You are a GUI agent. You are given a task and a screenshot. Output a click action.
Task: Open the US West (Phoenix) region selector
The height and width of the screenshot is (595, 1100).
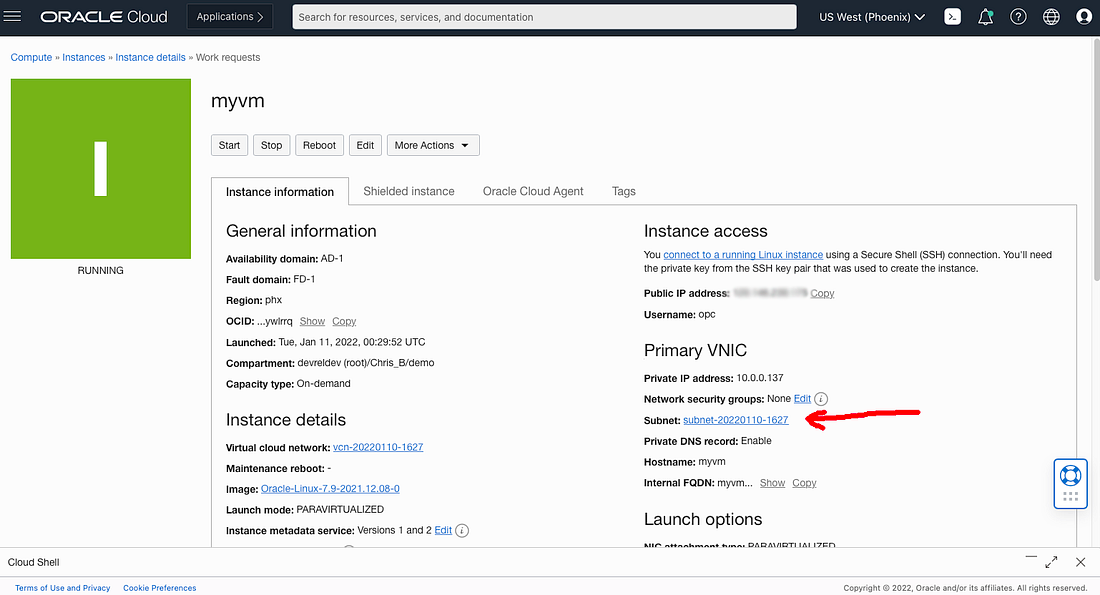point(871,16)
